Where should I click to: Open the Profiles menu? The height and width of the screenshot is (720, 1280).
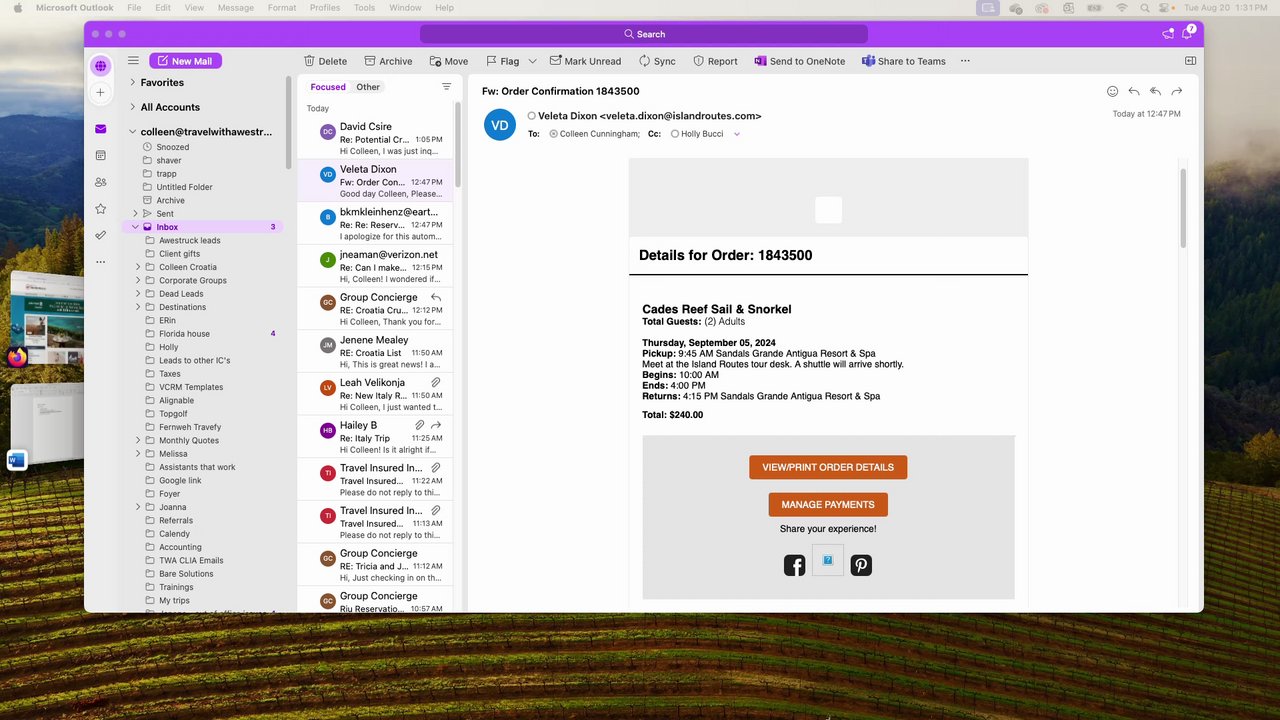tap(325, 7)
